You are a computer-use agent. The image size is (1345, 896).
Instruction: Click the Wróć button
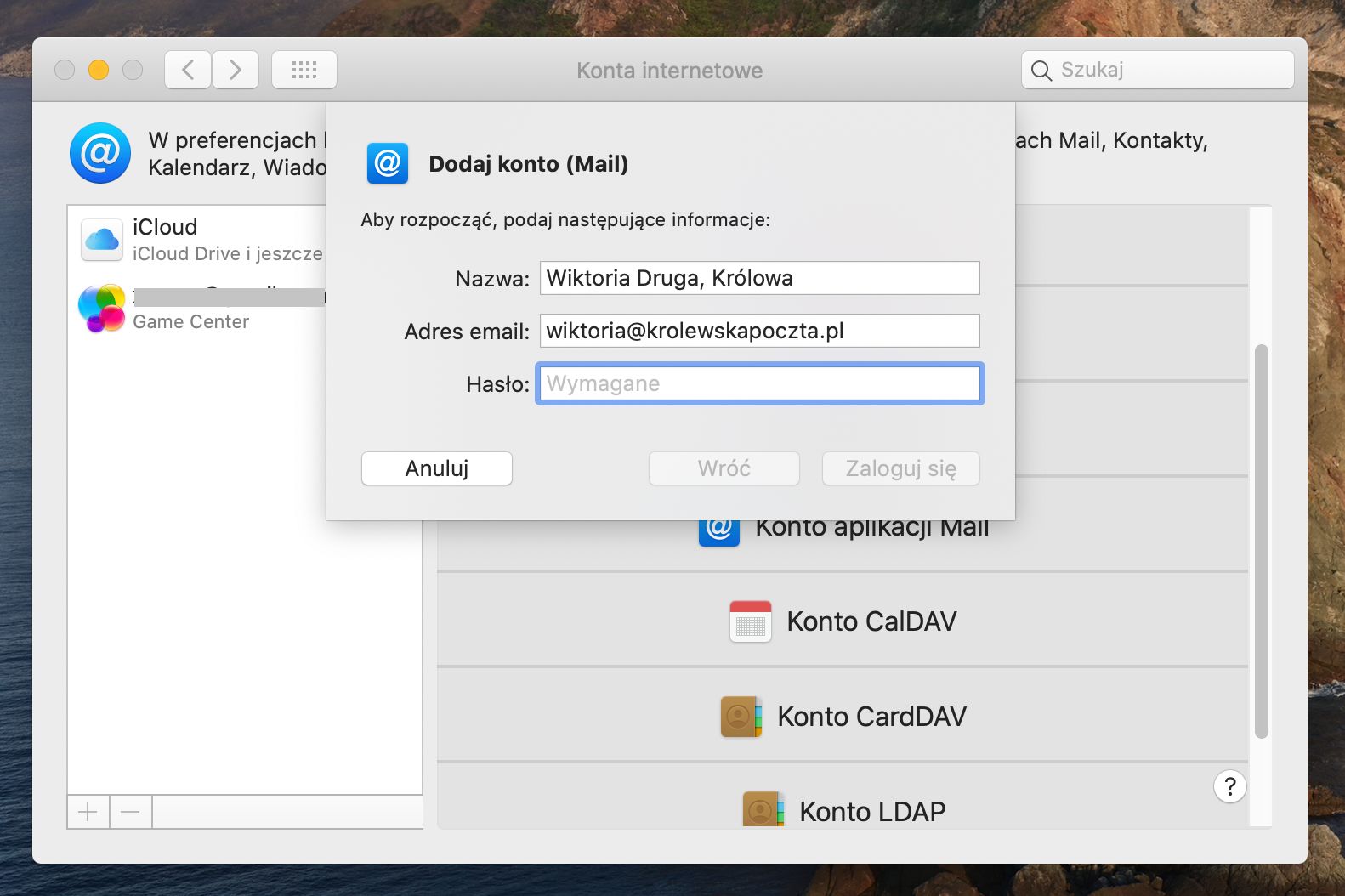724,468
